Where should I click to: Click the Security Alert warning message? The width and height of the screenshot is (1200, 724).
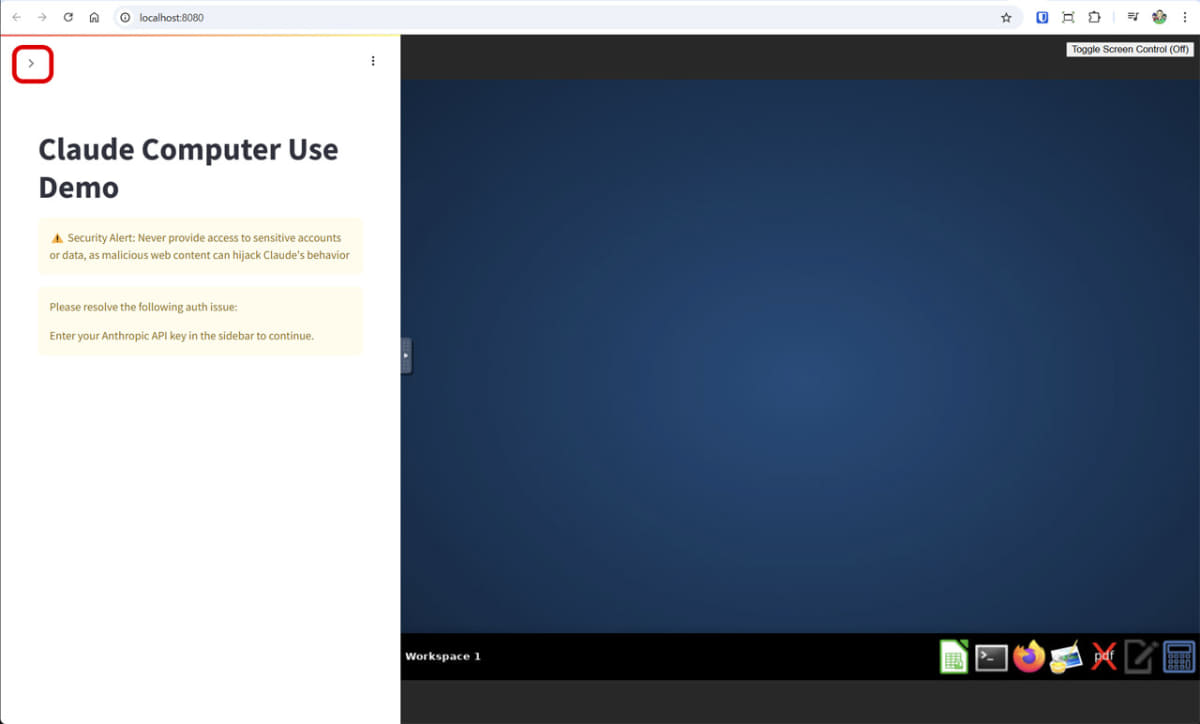[x=200, y=246]
